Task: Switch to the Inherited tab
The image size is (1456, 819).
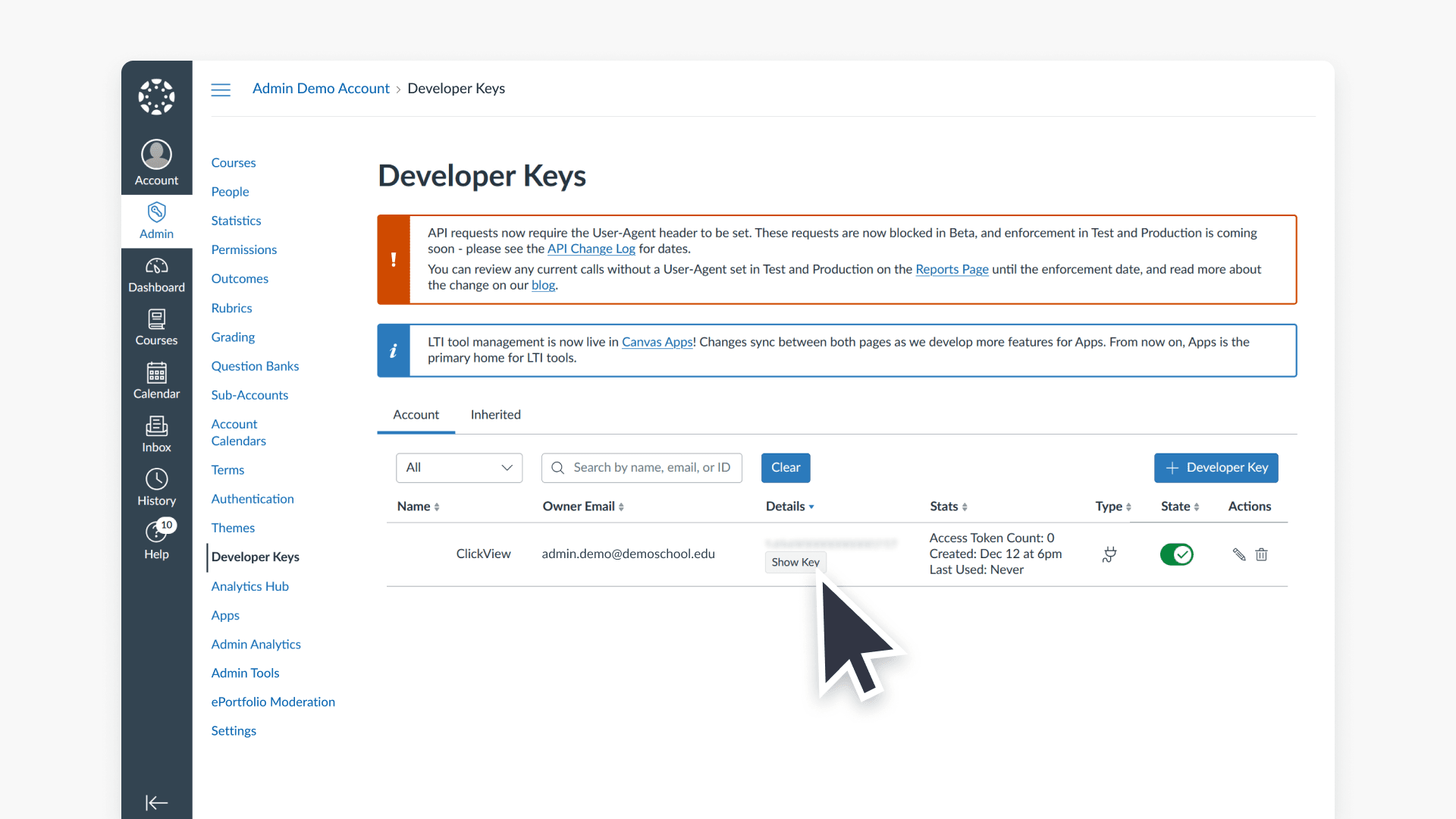Action: pos(495,415)
